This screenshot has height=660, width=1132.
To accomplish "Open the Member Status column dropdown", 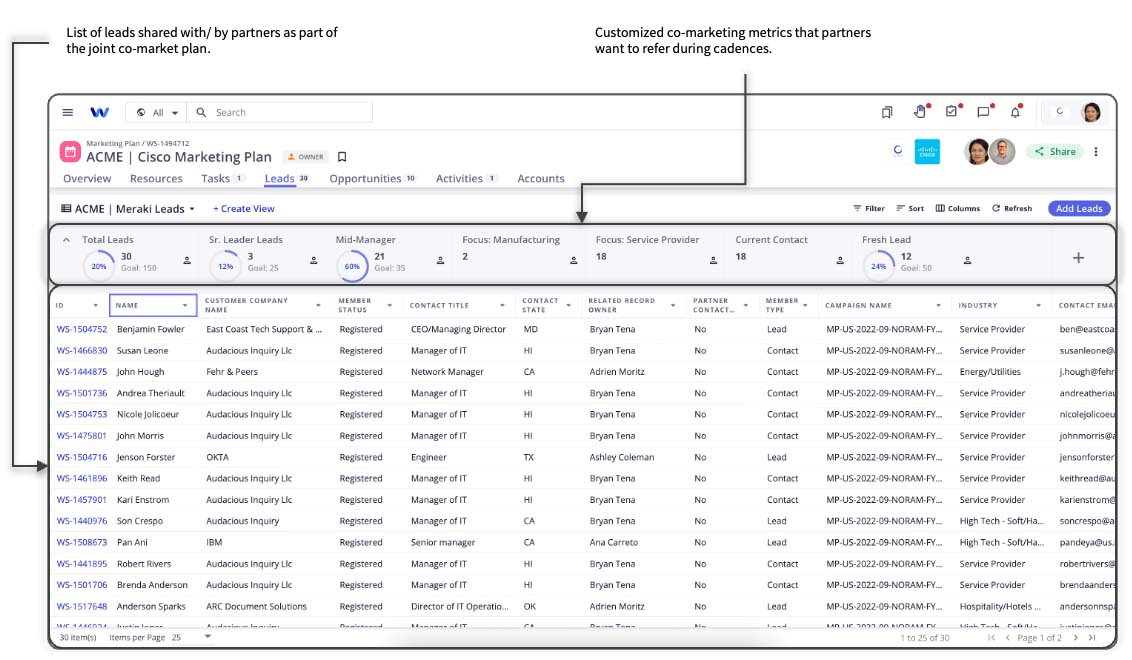I will tap(389, 305).
